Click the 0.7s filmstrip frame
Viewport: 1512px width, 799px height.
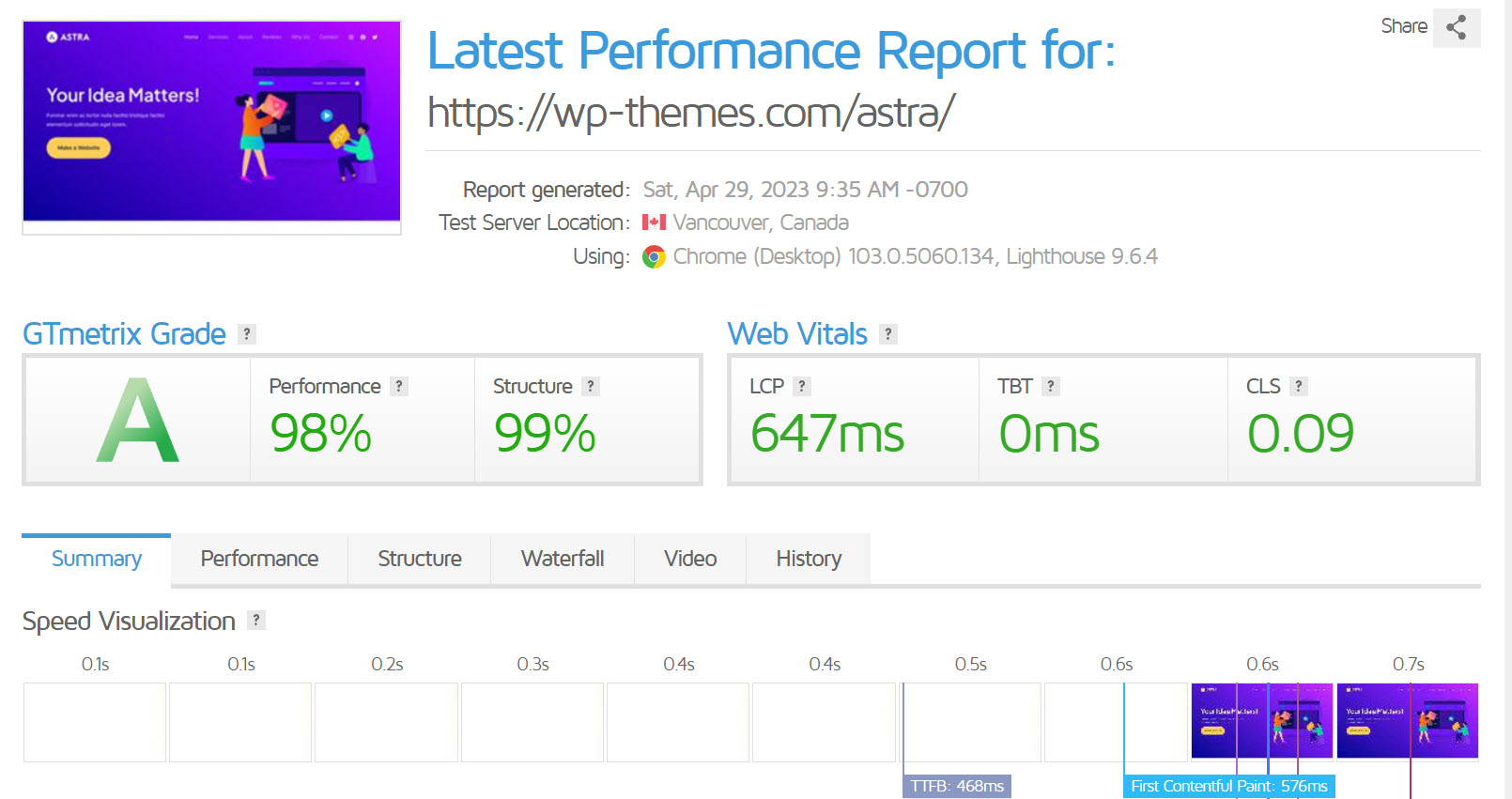[1408, 721]
